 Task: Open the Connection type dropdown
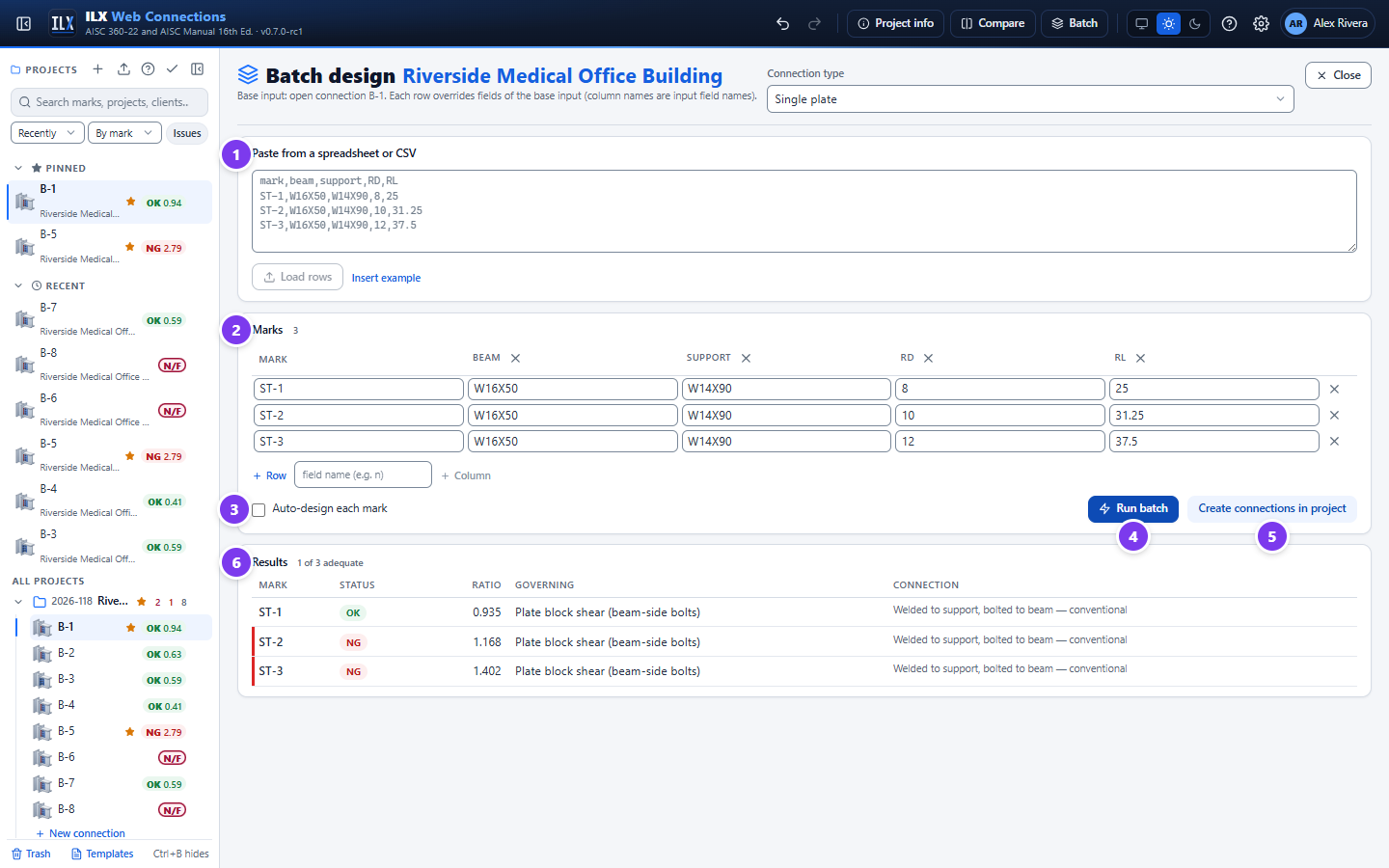[x=1030, y=99]
